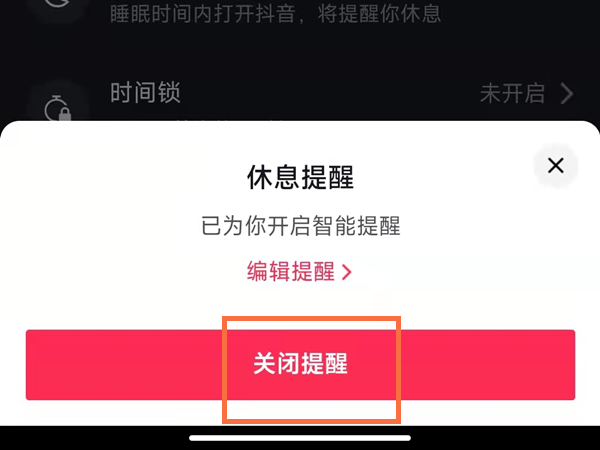Select the 时间锁 row label

point(145,92)
